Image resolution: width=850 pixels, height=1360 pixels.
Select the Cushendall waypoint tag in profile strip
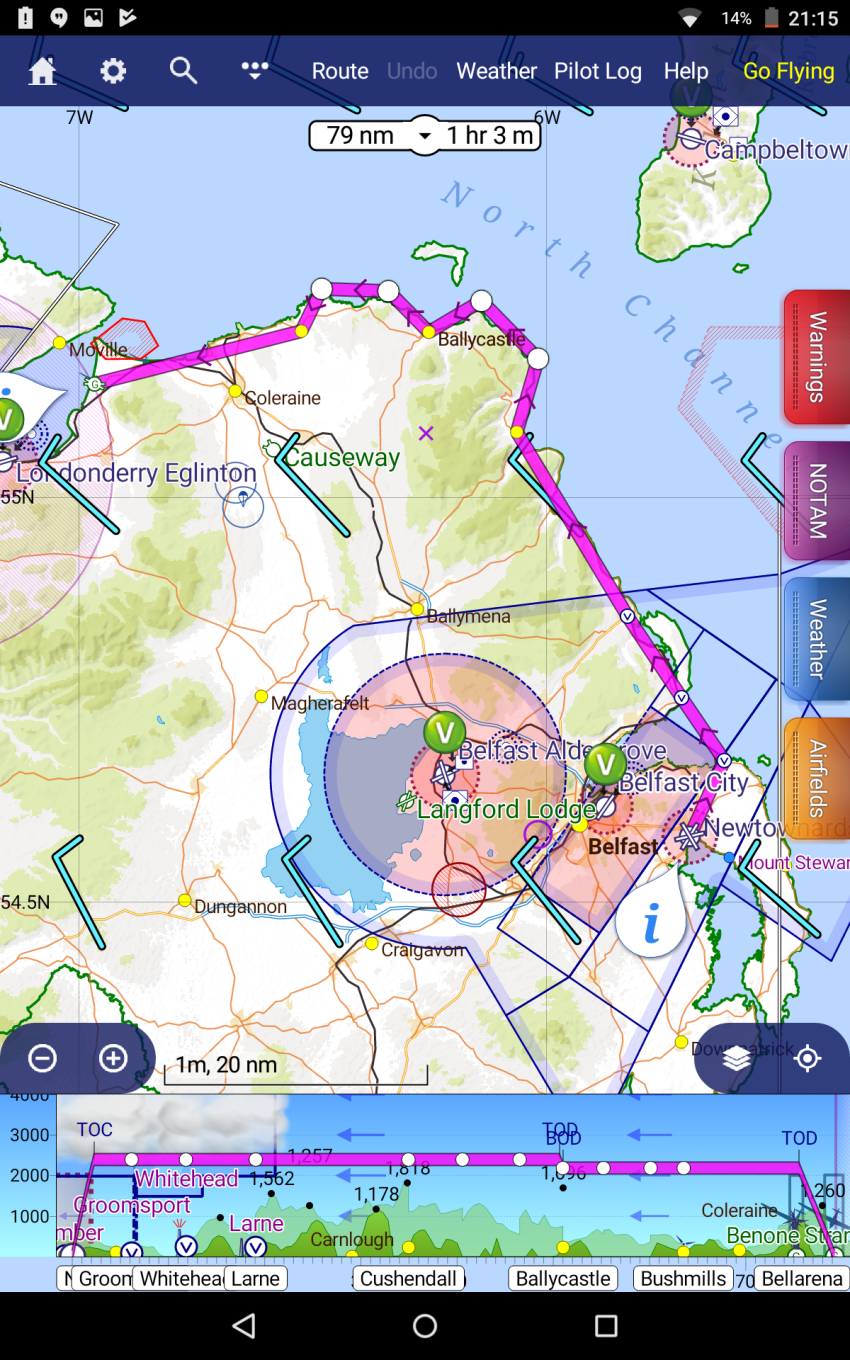408,1278
